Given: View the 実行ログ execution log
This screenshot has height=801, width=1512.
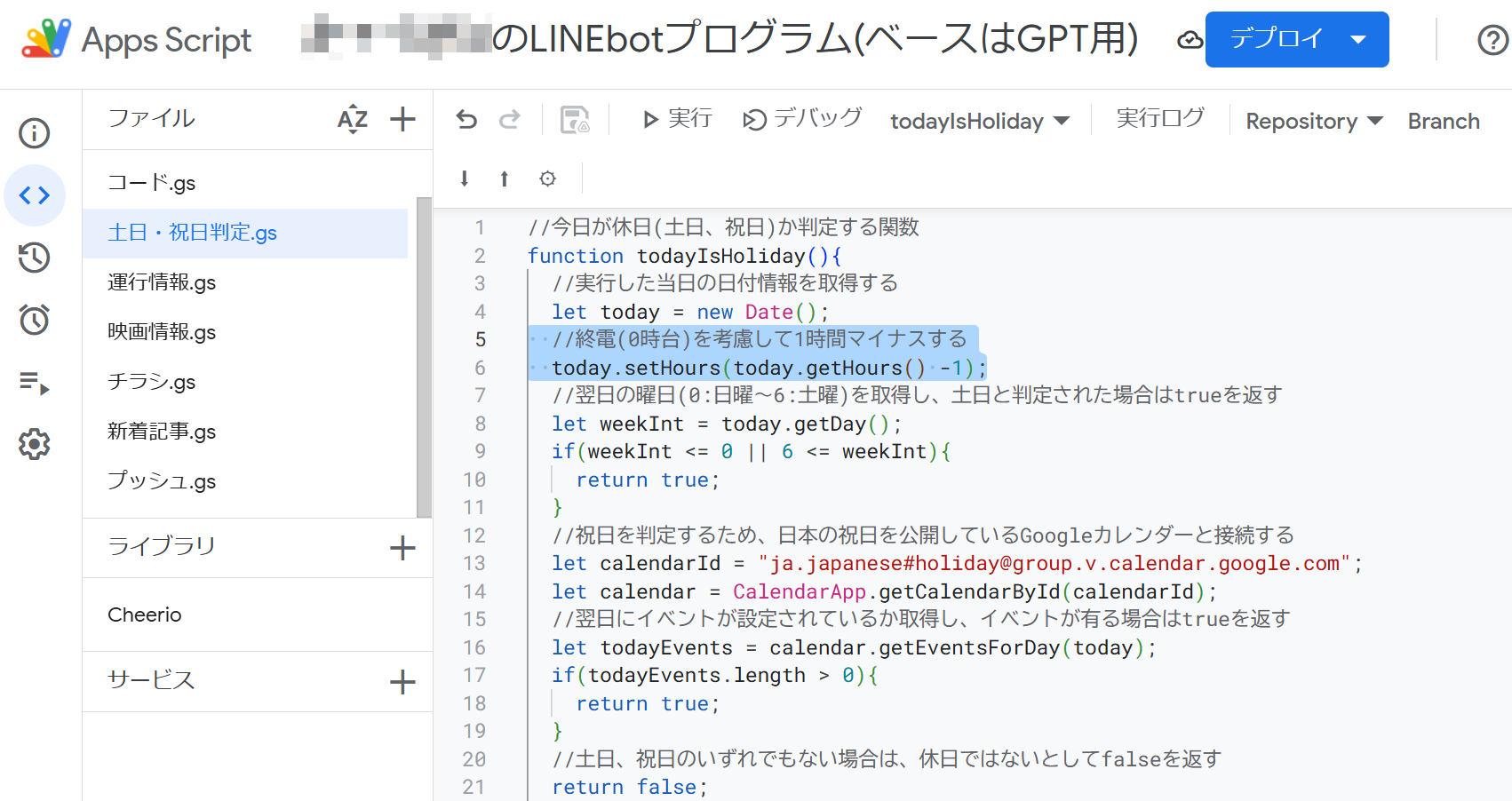Looking at the screenshot, I should [1159, 118].
